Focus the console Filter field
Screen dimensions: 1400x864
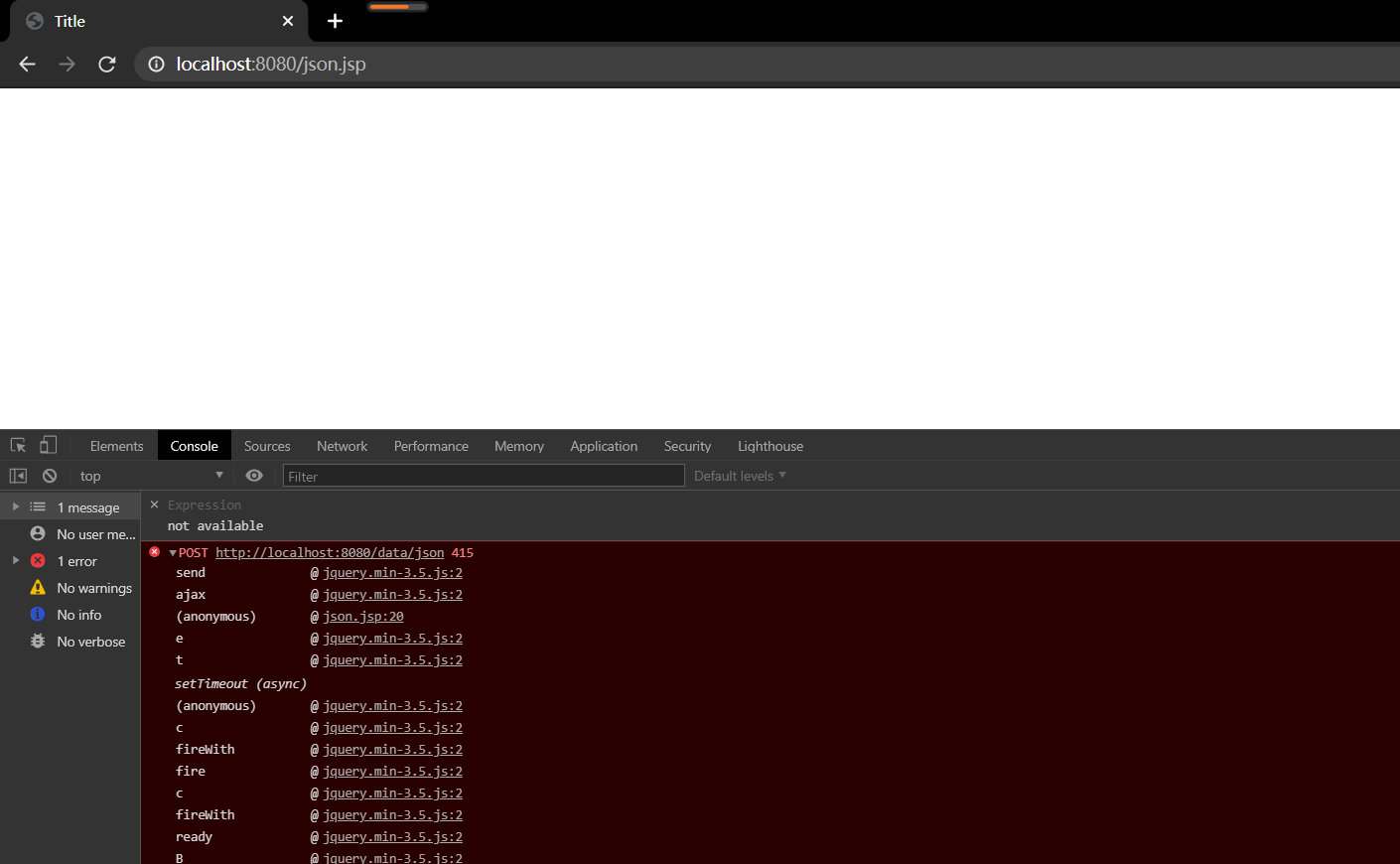tap(484, 476)
